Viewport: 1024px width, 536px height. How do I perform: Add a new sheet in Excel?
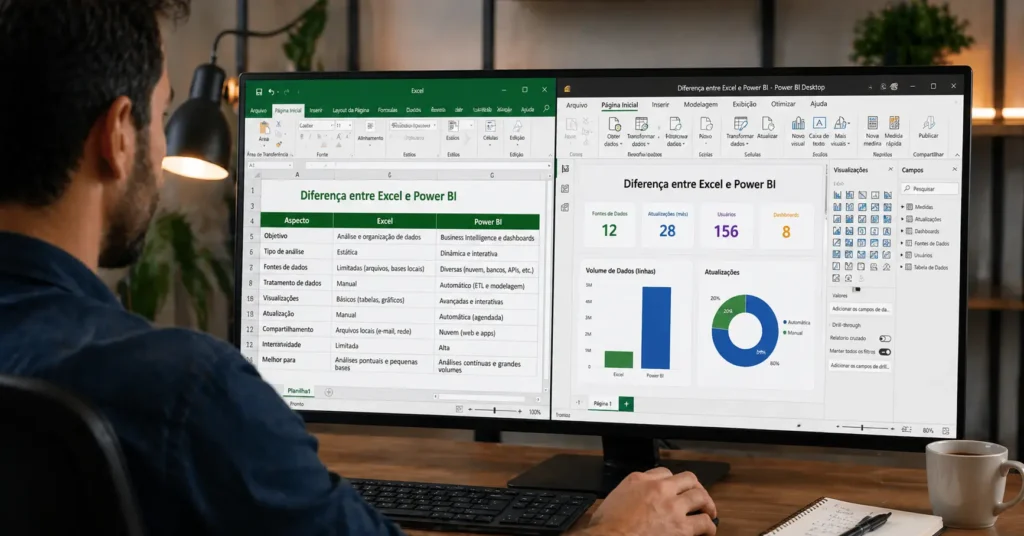(328, 392)
